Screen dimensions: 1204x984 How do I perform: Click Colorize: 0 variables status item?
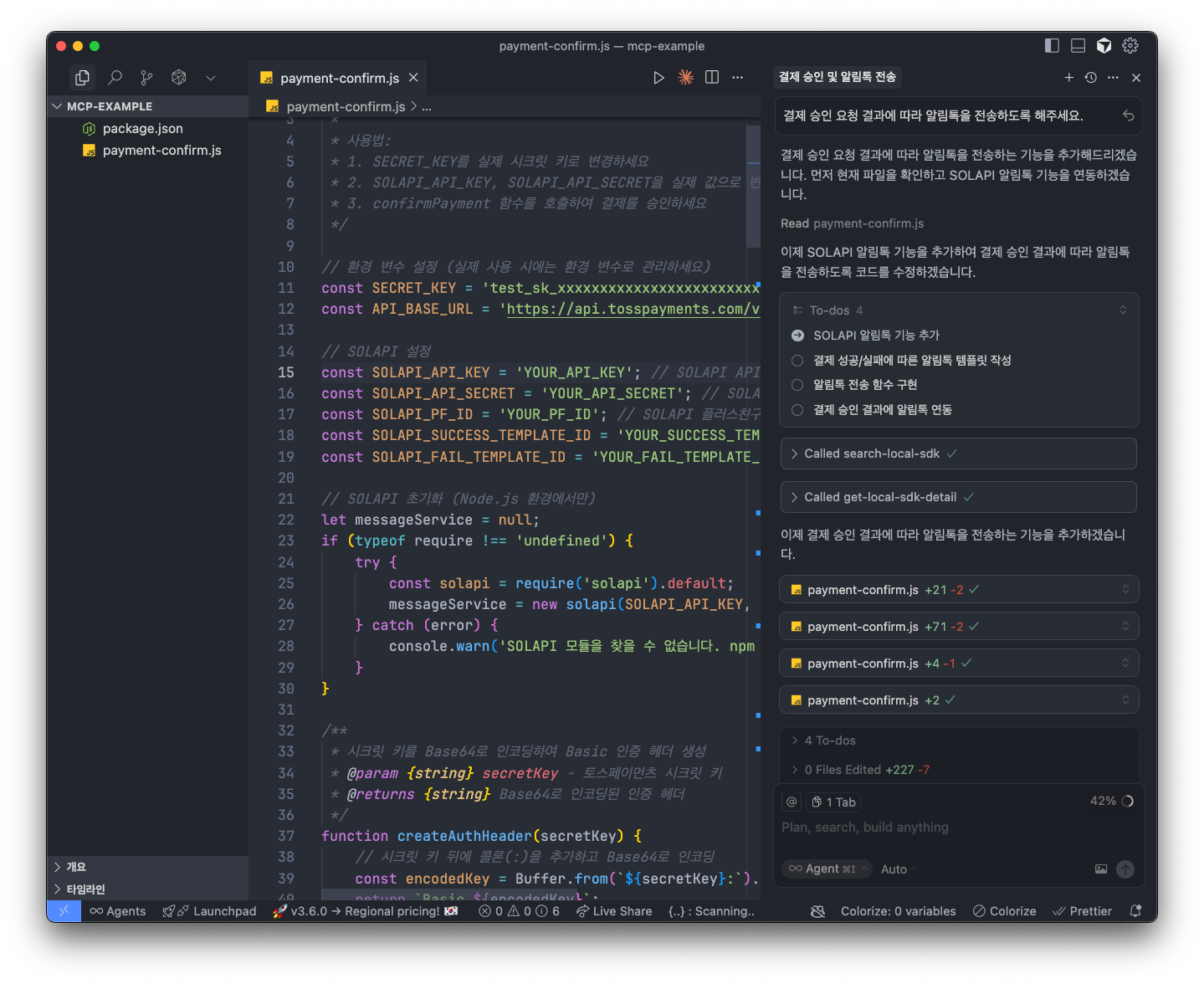898,911
